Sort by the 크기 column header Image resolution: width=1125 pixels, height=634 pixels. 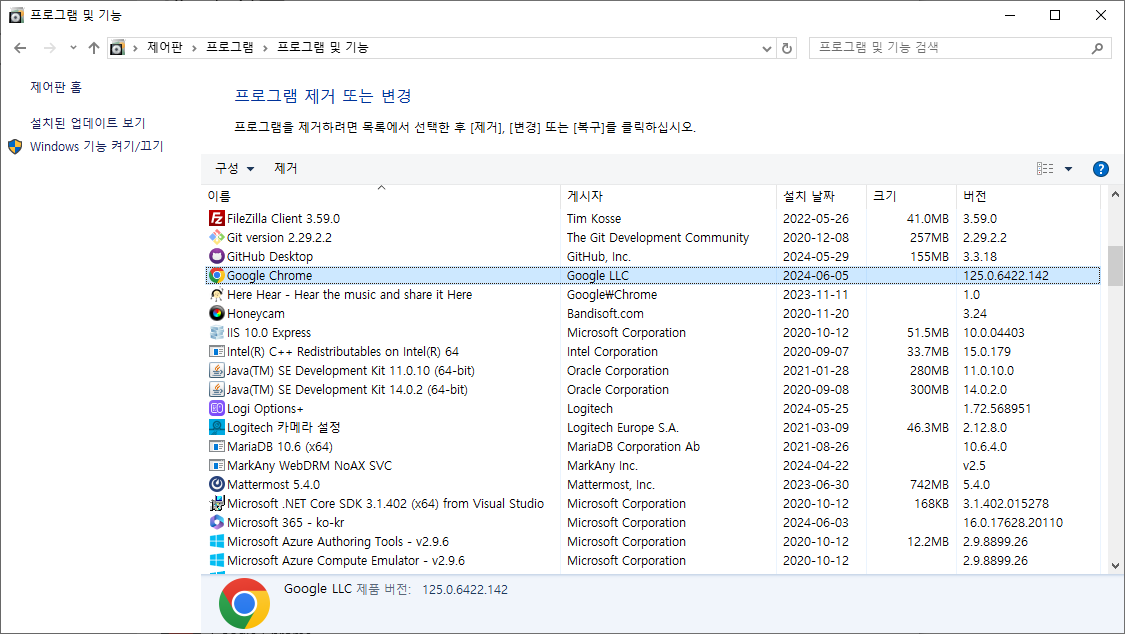pos(911,196)
